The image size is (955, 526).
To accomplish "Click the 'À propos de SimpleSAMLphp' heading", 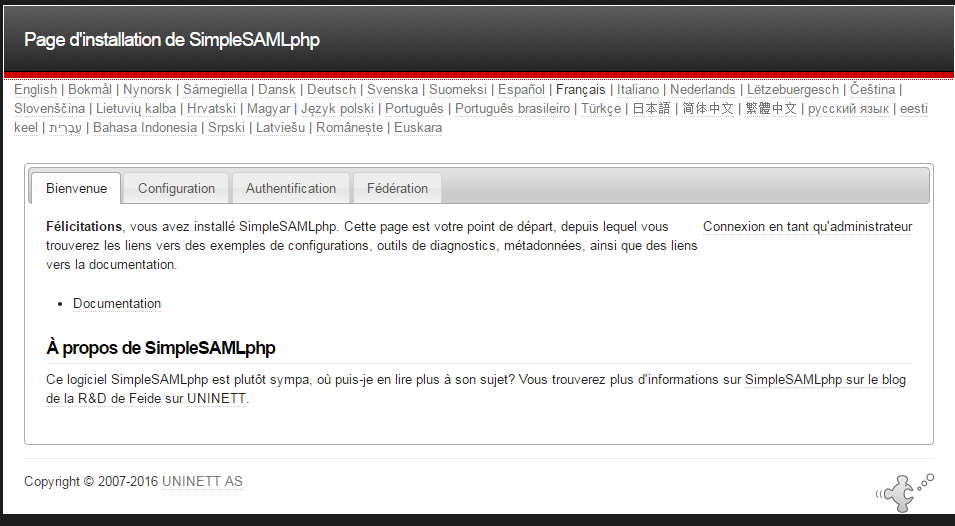I will click(161, 348).
